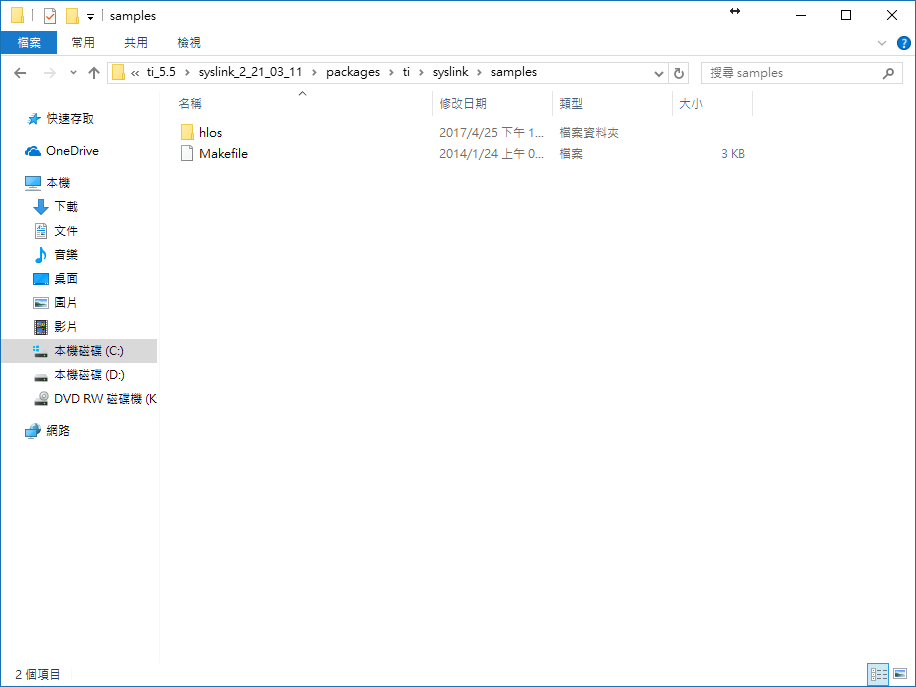
Task: Click the 3 KB size cell
Action: click(x=733, y=154)
